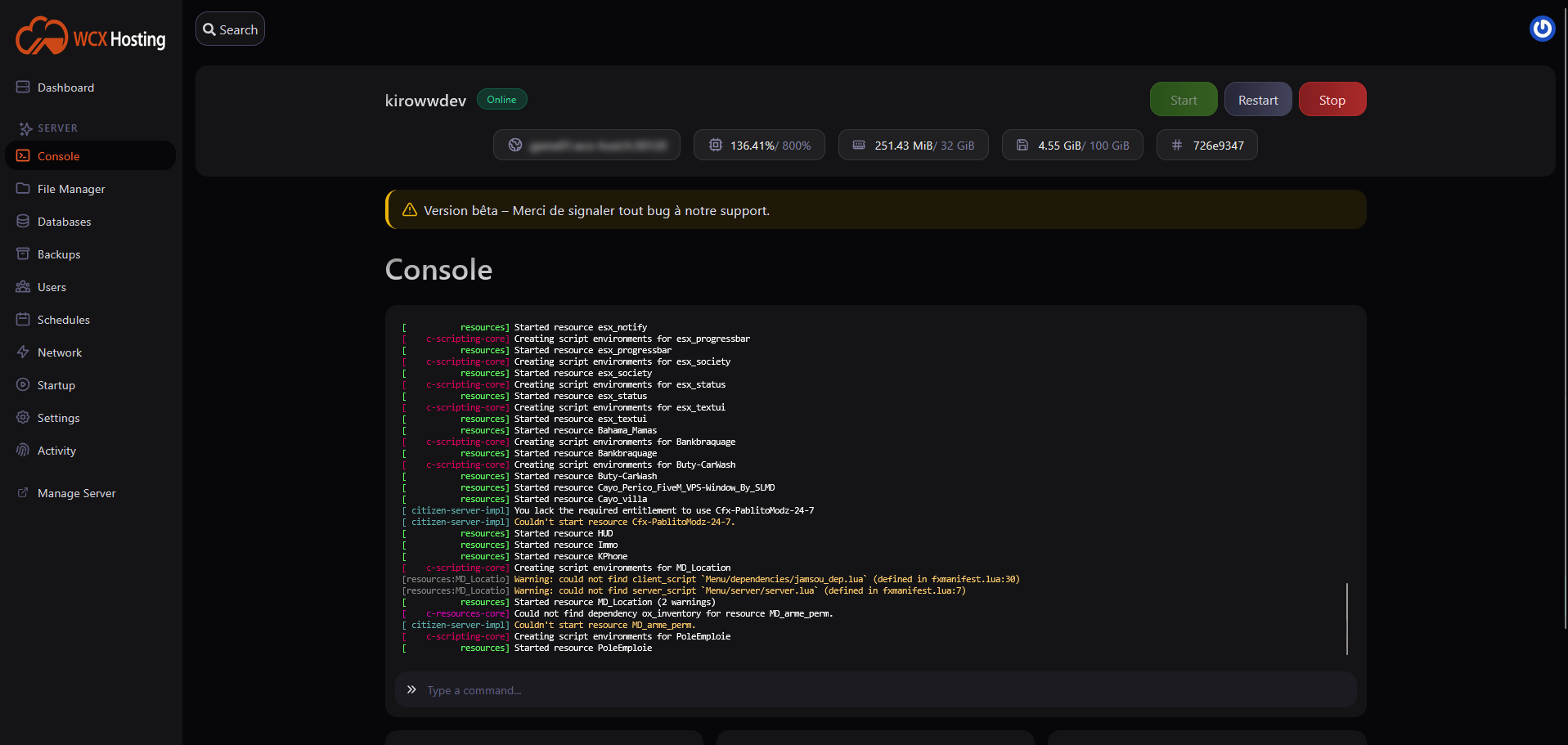Open Network settings

click(x=90, y=352)
